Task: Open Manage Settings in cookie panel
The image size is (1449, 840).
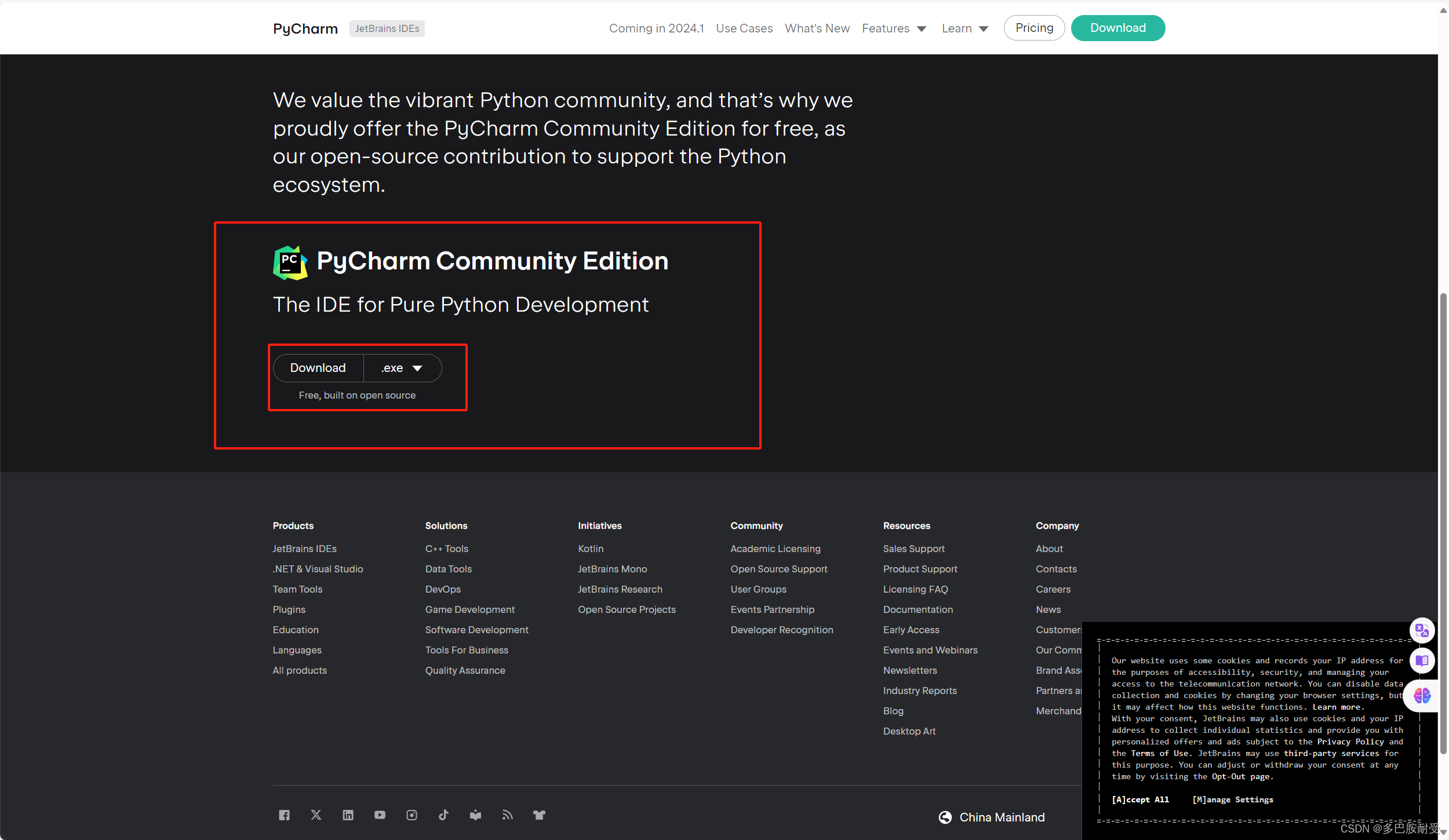Action: tap(1233, 799)
